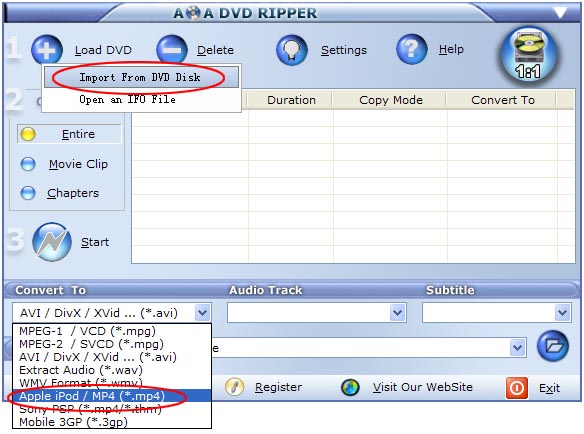Click the Copy Mode column header
Screen dimensions: 584x434
click(391, 100)
